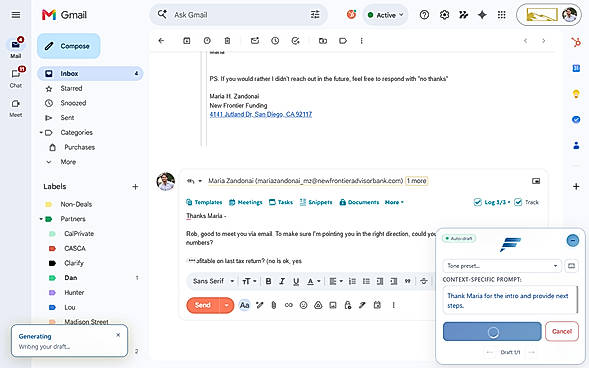Open the Active status dropdown
The image size is (589, 368).
[385, 15]
